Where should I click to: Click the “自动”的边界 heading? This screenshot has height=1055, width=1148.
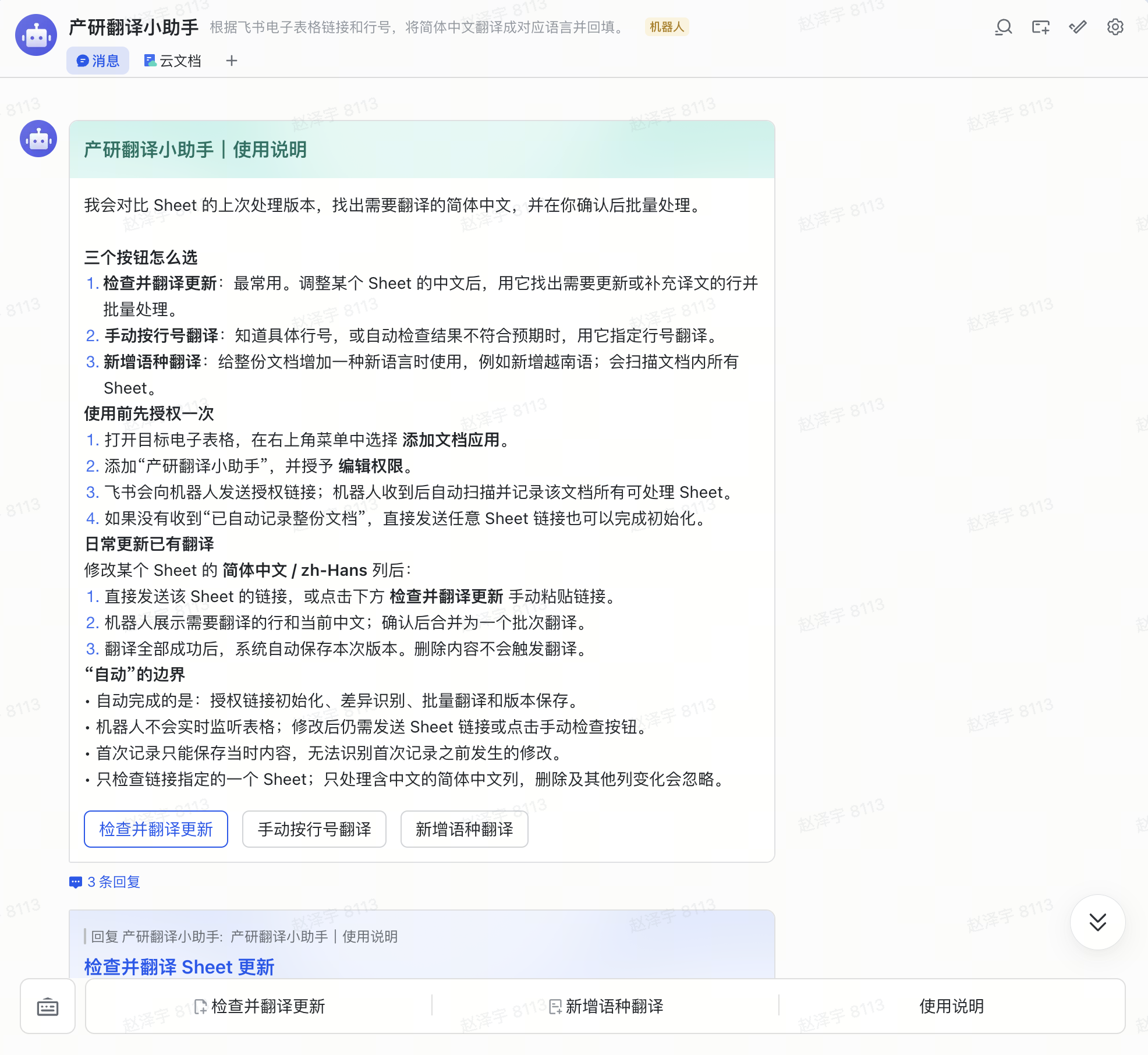coord(135,674)
